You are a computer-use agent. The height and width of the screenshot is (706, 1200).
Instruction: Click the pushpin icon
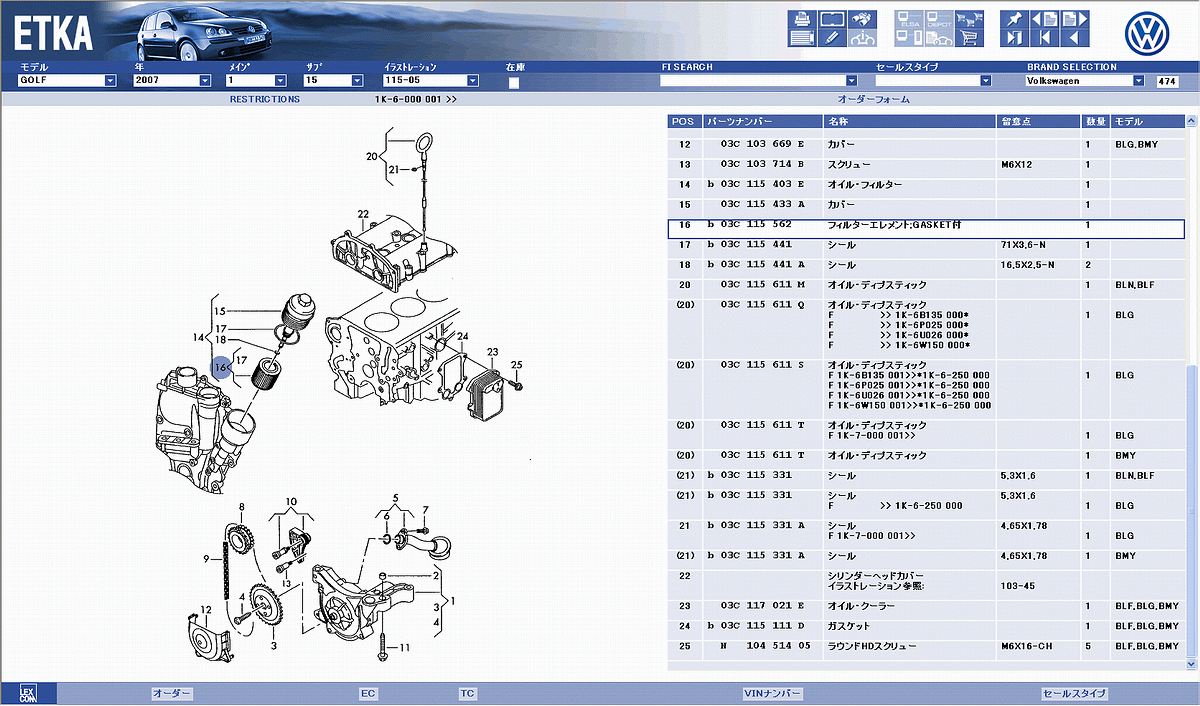(x=1014, y=18)
